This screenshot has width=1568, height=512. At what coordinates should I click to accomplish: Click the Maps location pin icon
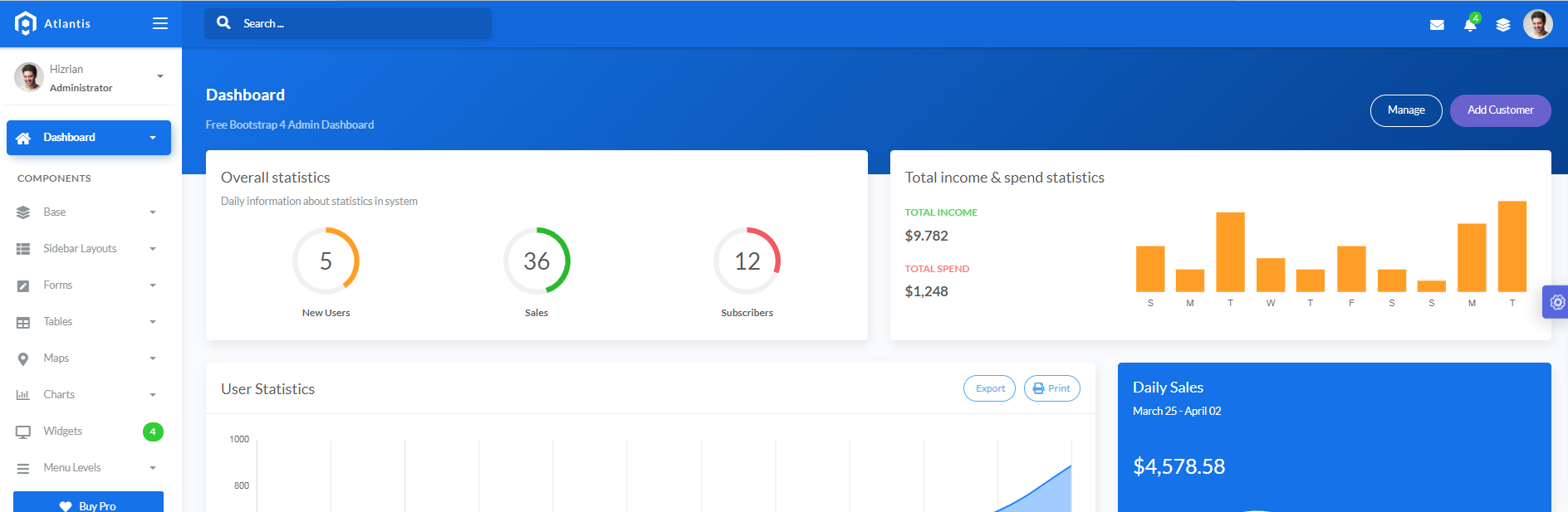click(23, 358)
